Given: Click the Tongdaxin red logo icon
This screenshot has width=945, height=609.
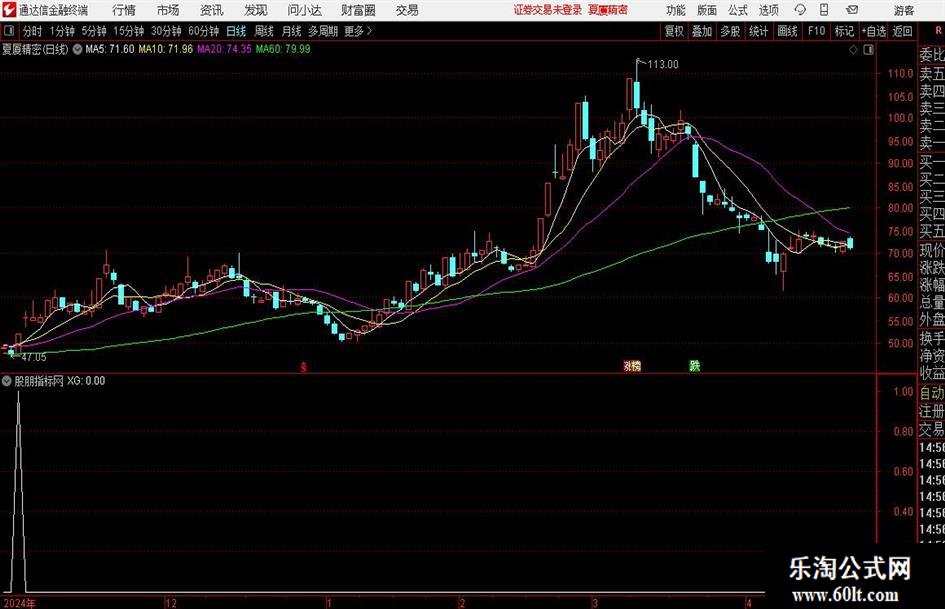Looking at the screenshot, I should coord(10,10).
